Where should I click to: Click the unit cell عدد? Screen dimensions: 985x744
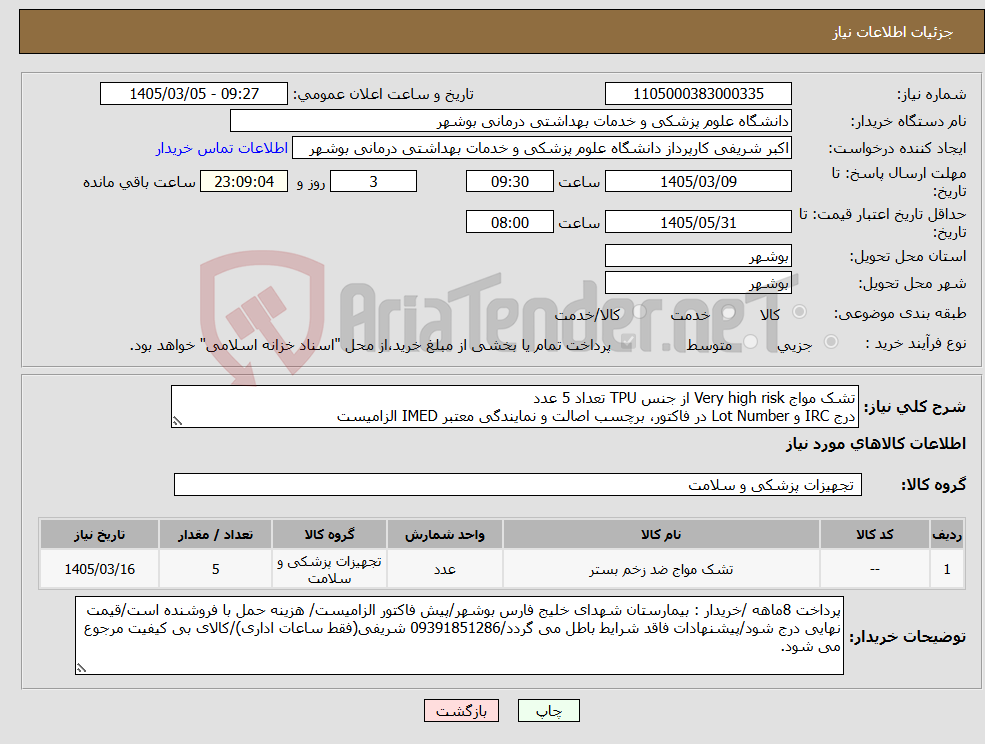pyautogui.click(x=444, y=569)
